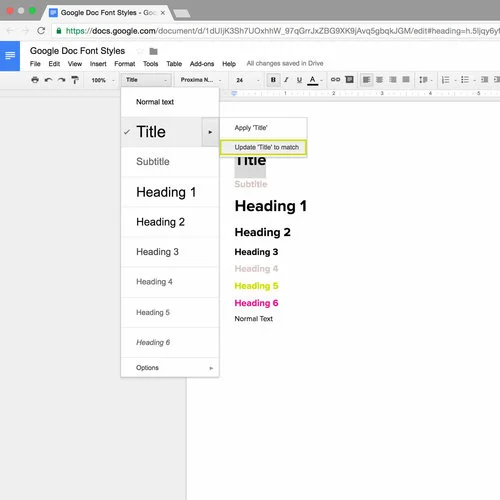Select justify align icon
500x500 pixels.
point(406,79)
